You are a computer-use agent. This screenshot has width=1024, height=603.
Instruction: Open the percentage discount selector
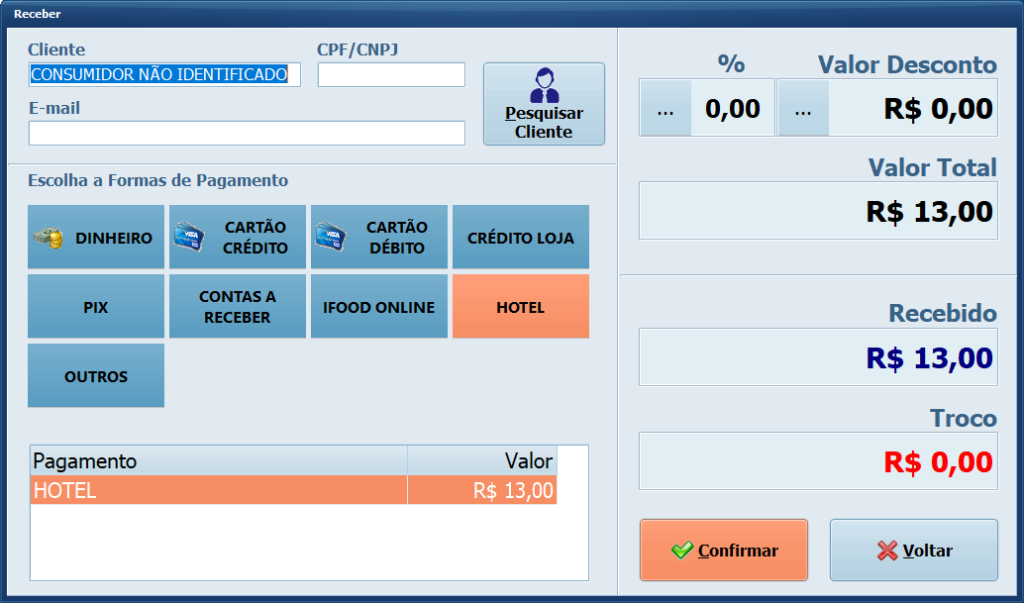(664, 106)
